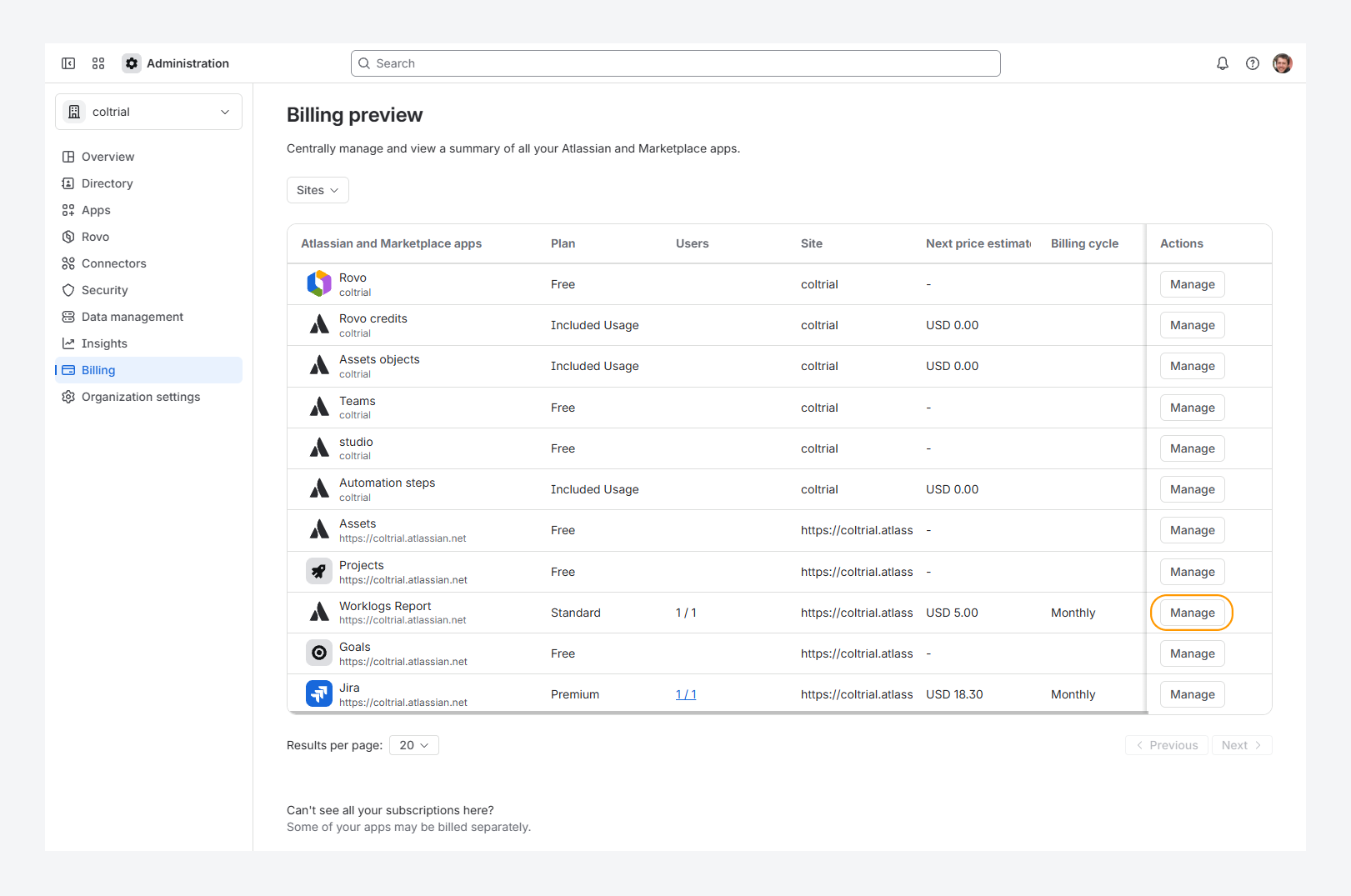Viewport: 1351px width, 896px height.
Task: Click the Projects rocket icon
Action: (x=319, y=572)
